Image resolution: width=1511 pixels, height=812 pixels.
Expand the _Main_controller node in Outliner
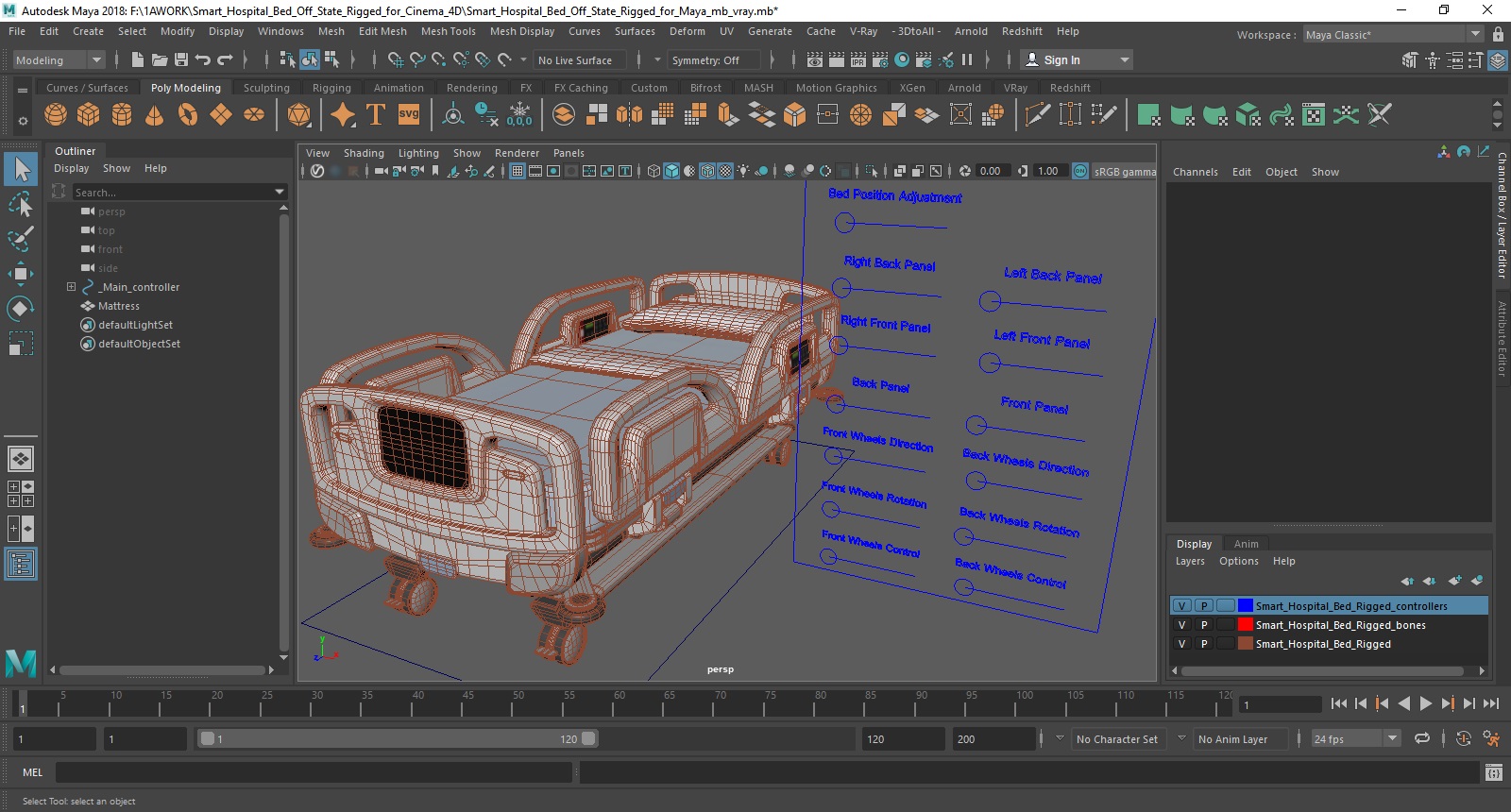(71, 287)
